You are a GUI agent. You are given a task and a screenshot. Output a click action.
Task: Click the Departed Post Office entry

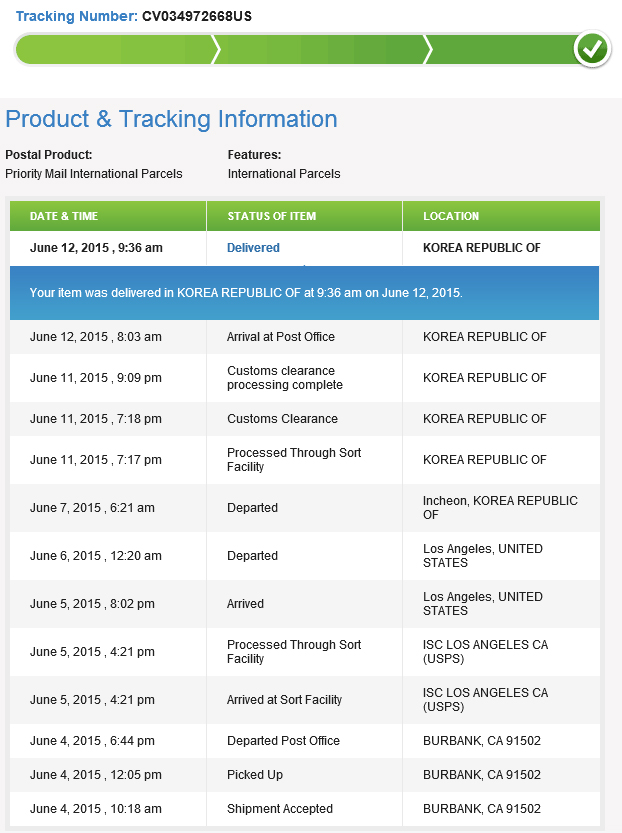coord(283,741)
